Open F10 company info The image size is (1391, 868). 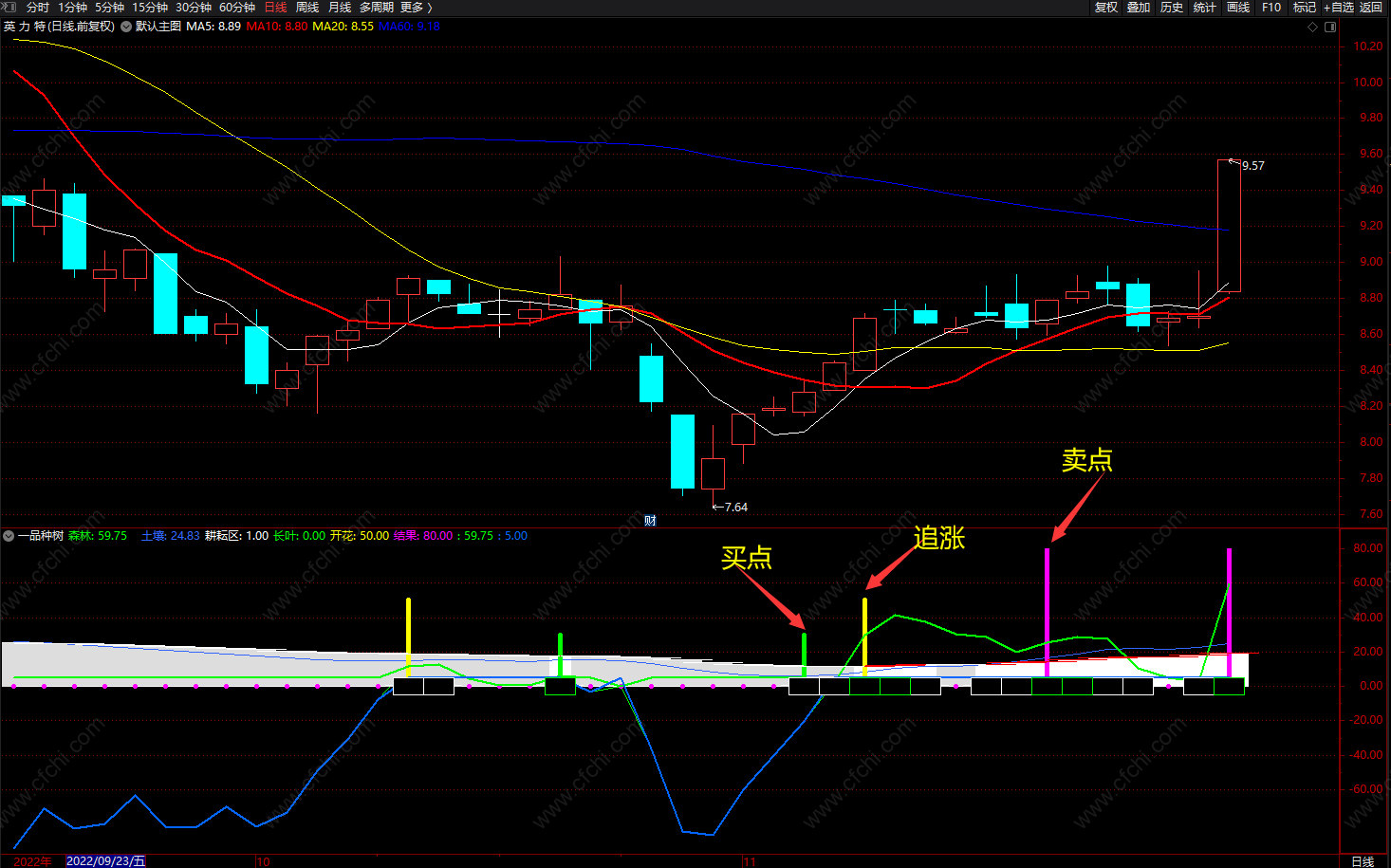[x=1271, y=8]
